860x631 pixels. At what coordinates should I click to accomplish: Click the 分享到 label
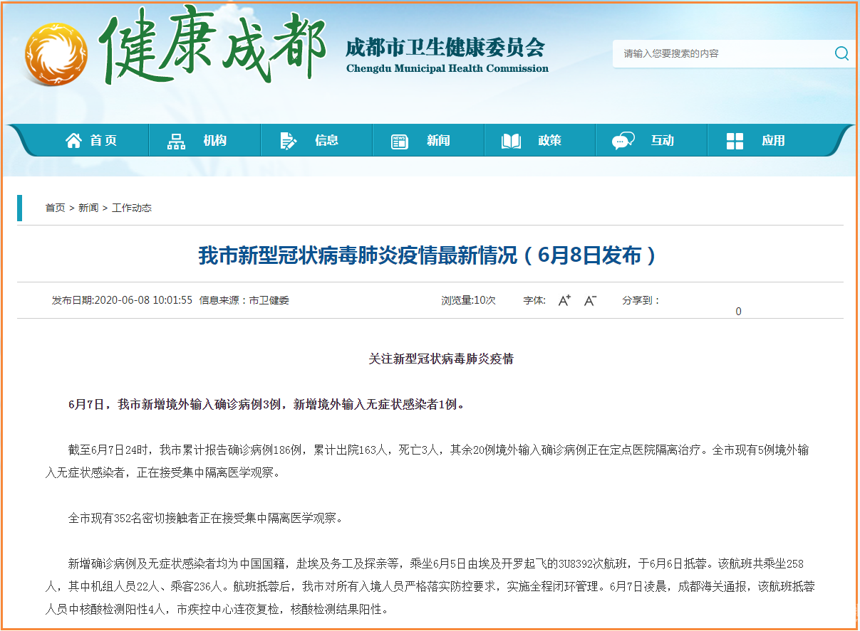pyautogui.click(x=640, y=301)
